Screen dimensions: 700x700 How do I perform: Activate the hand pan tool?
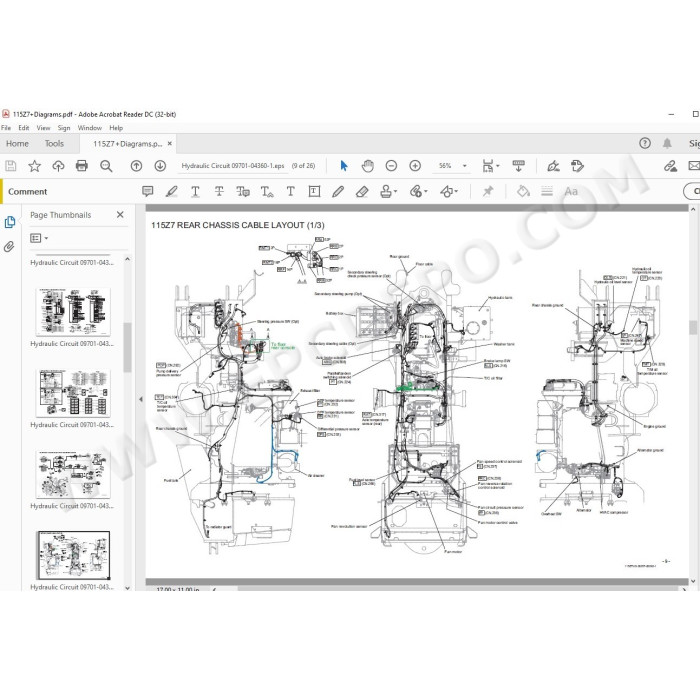tap(367, 166)
